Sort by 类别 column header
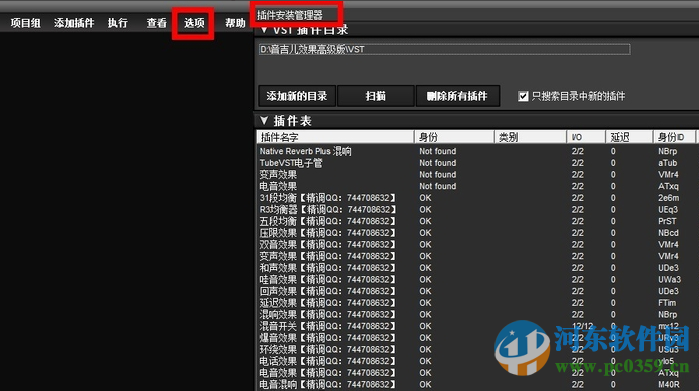699x391 pixels. [530, 137]
